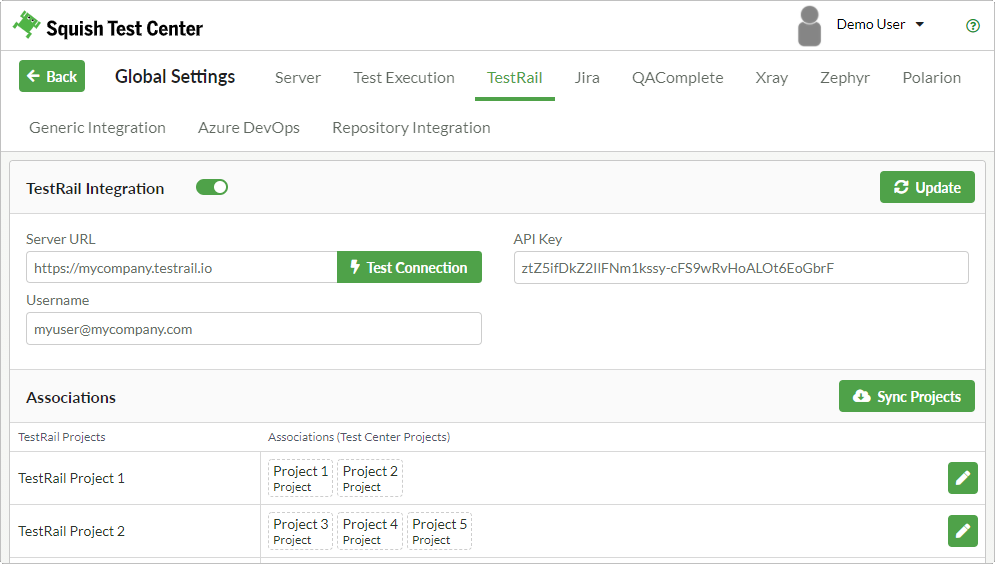Click the Test Connection button
This screenshot has height=564, width=995.
[x=409, y=268]
